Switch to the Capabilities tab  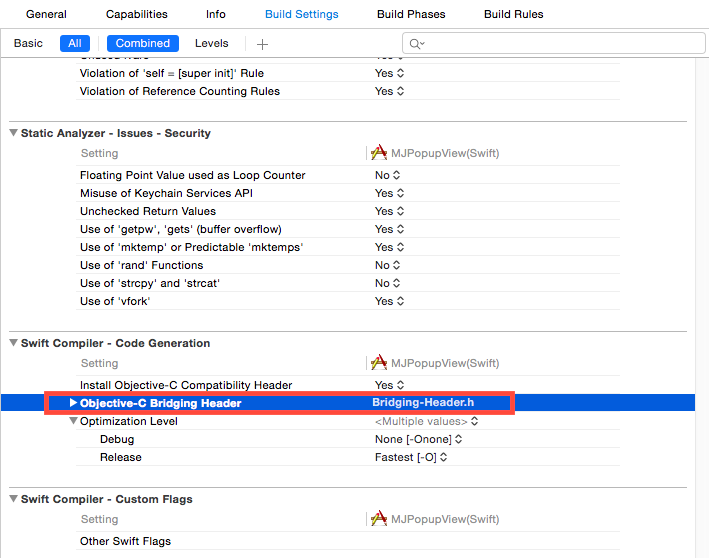137,14
